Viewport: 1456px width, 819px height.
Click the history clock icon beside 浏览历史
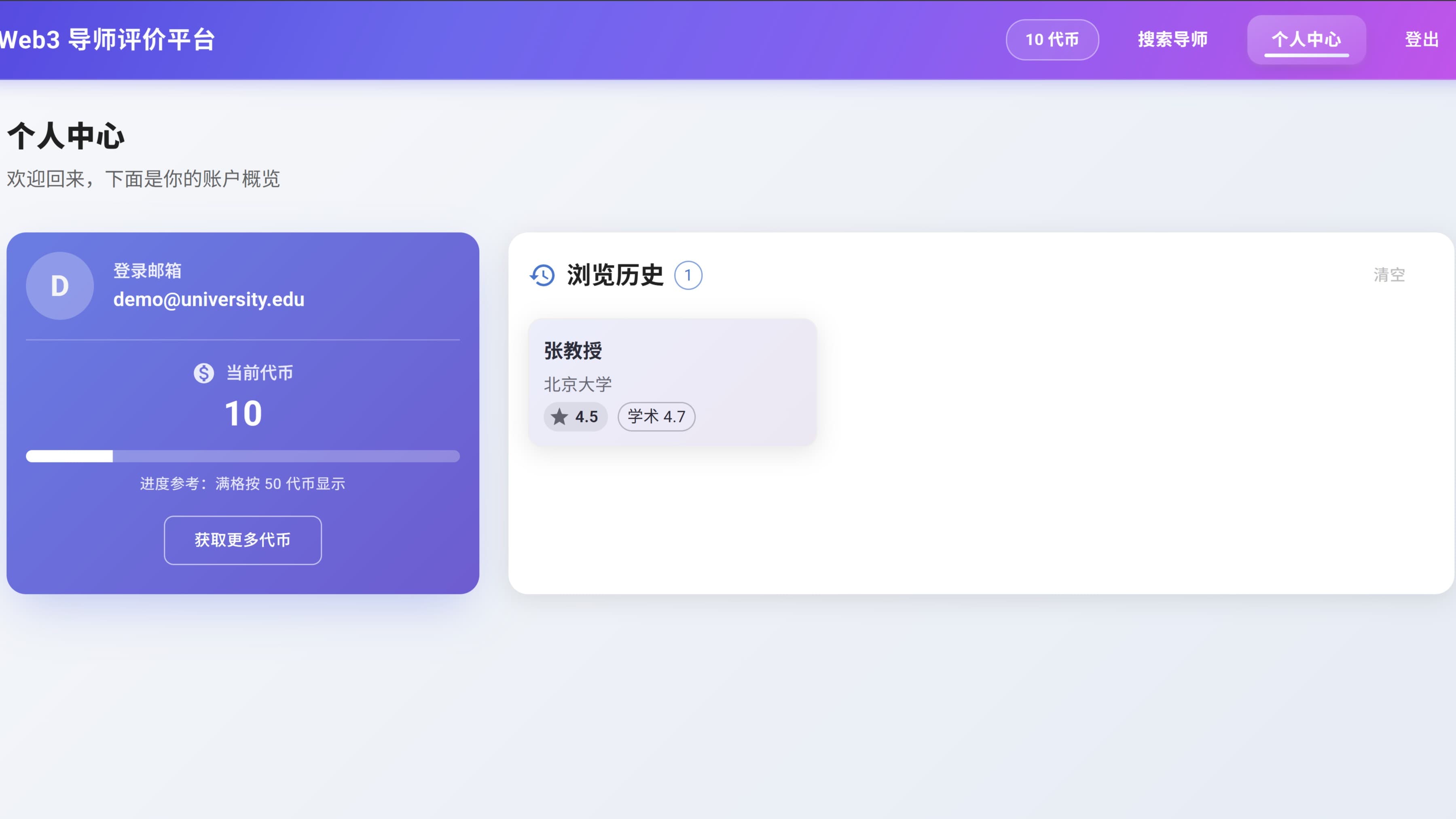542,276
